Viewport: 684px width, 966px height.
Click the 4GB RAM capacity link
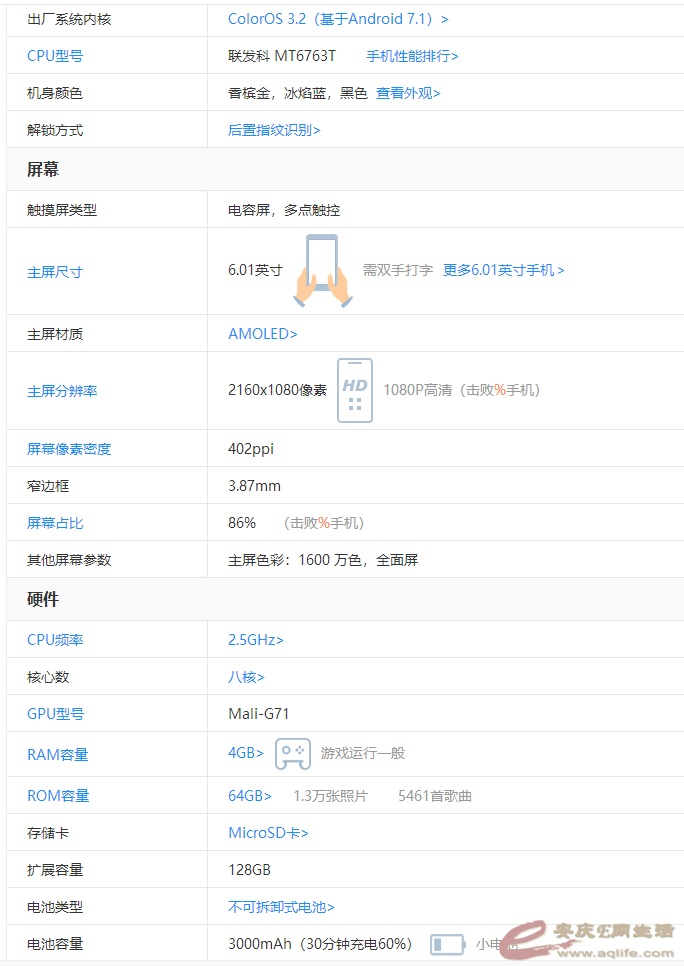(246, 753)
